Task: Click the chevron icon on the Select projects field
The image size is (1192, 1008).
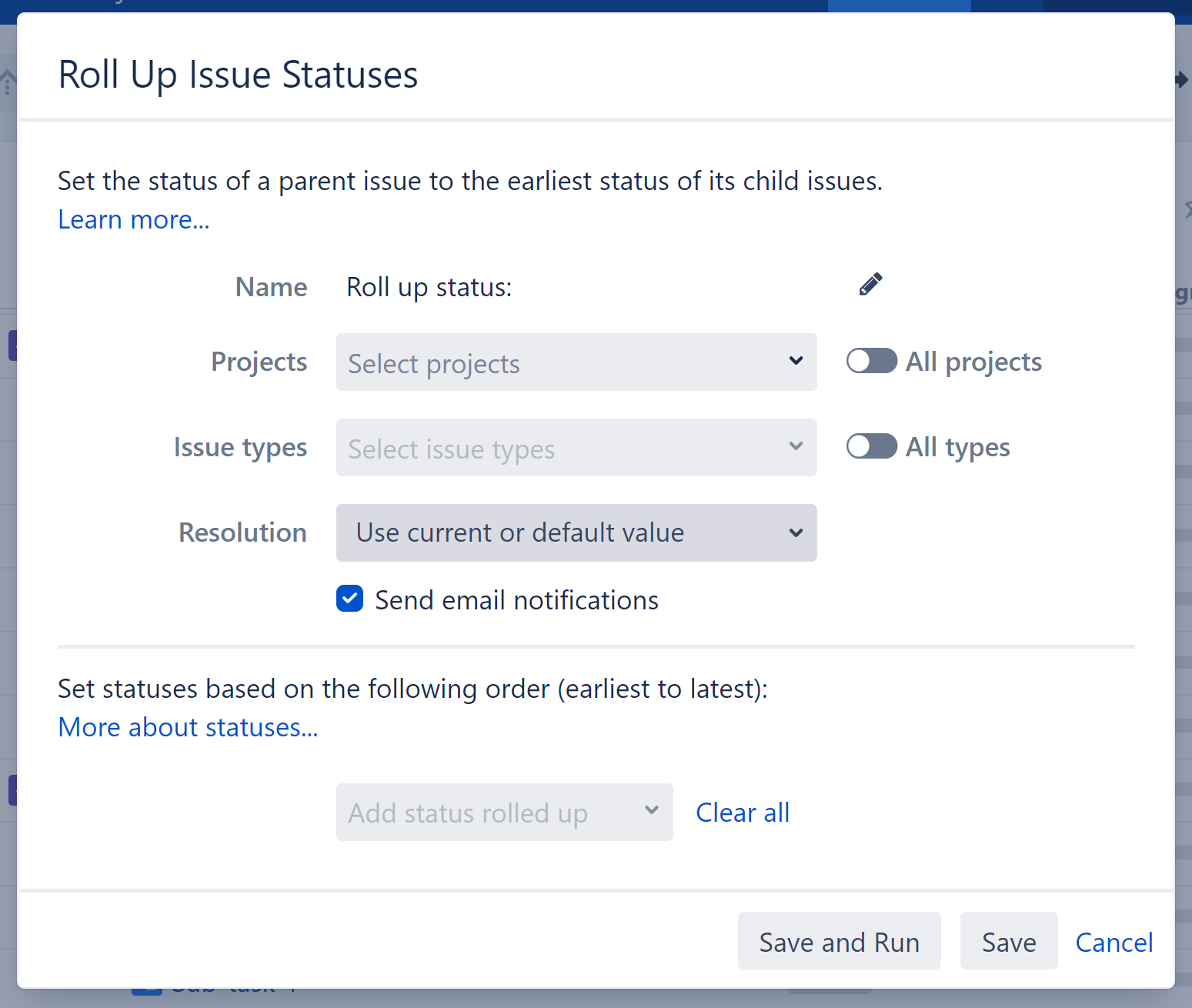Action: click(795, 361)
